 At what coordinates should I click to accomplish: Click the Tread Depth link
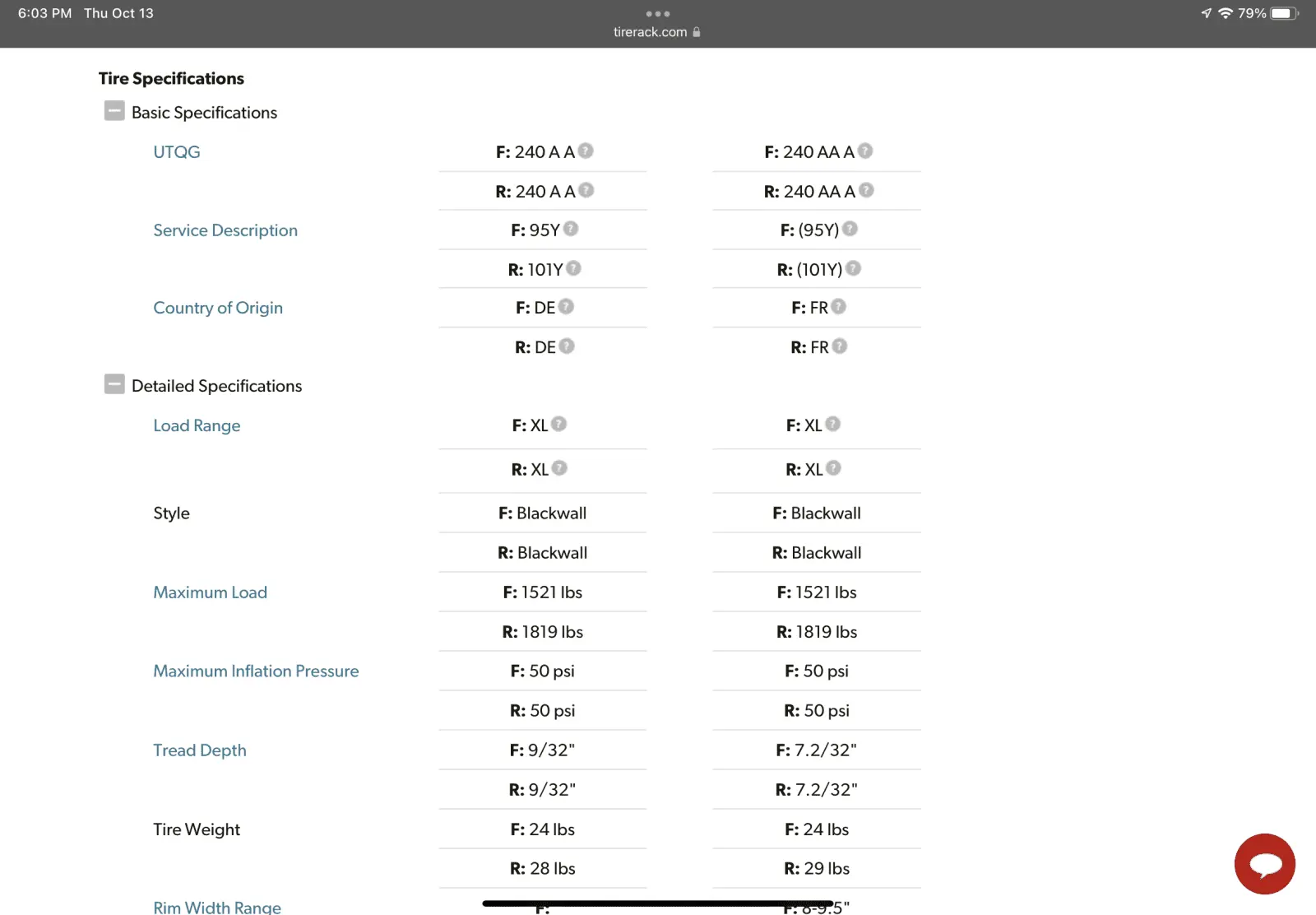click(x=199, y=750)
